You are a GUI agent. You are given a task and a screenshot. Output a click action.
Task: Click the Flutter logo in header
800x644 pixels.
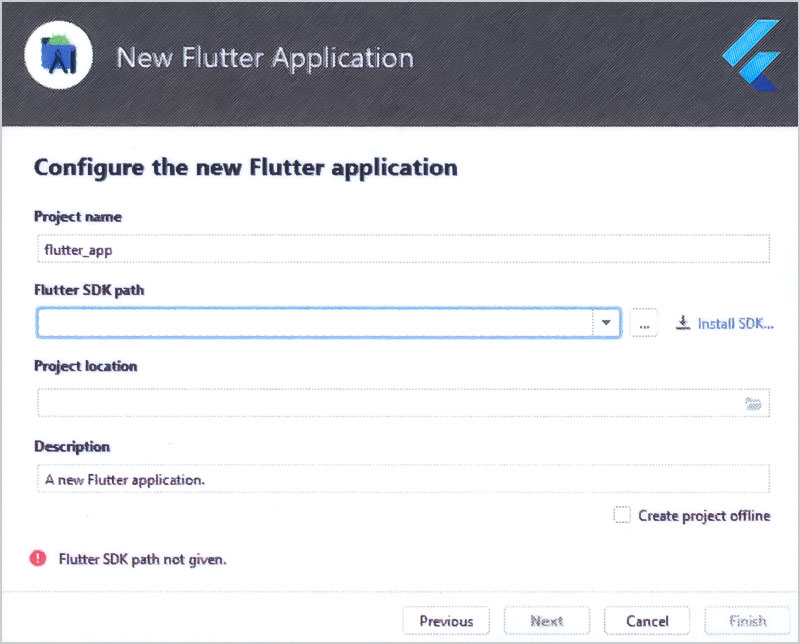752,55
